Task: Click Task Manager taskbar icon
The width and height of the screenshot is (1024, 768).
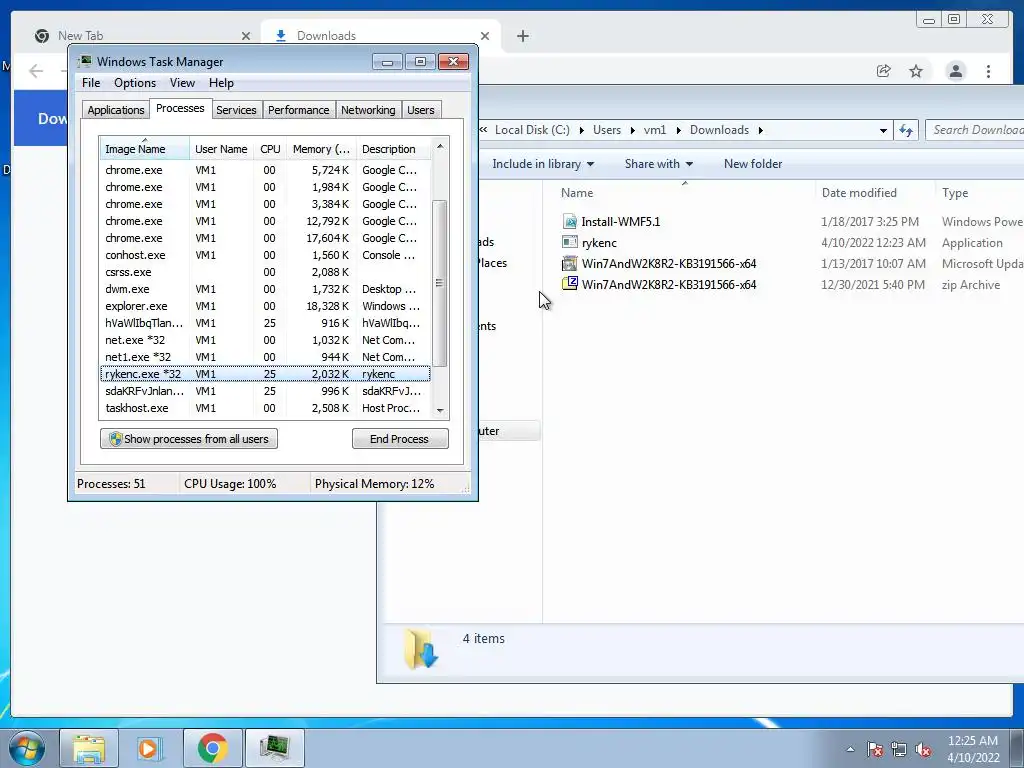Action: coord(274,748)
